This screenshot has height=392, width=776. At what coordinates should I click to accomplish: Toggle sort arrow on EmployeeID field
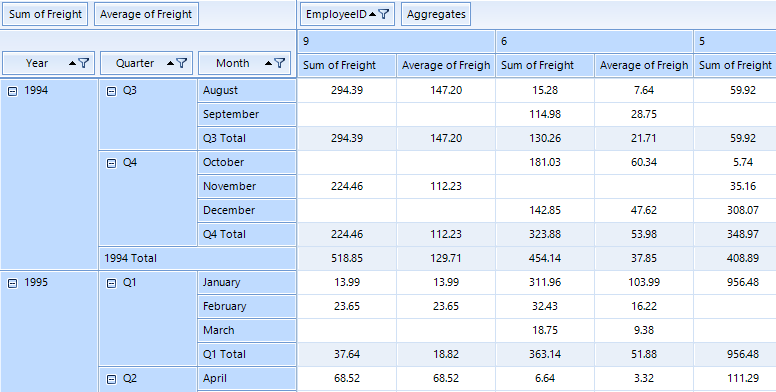click(373, 14)
